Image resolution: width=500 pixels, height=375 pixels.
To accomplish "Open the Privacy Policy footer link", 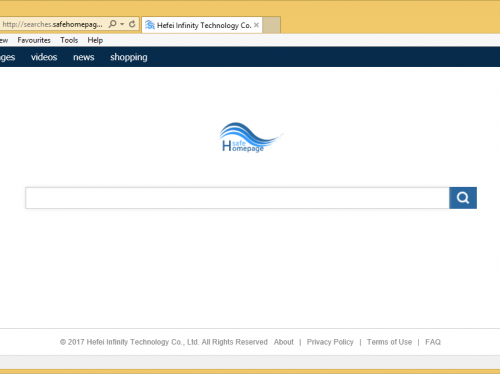I will [x=330, y=342].
